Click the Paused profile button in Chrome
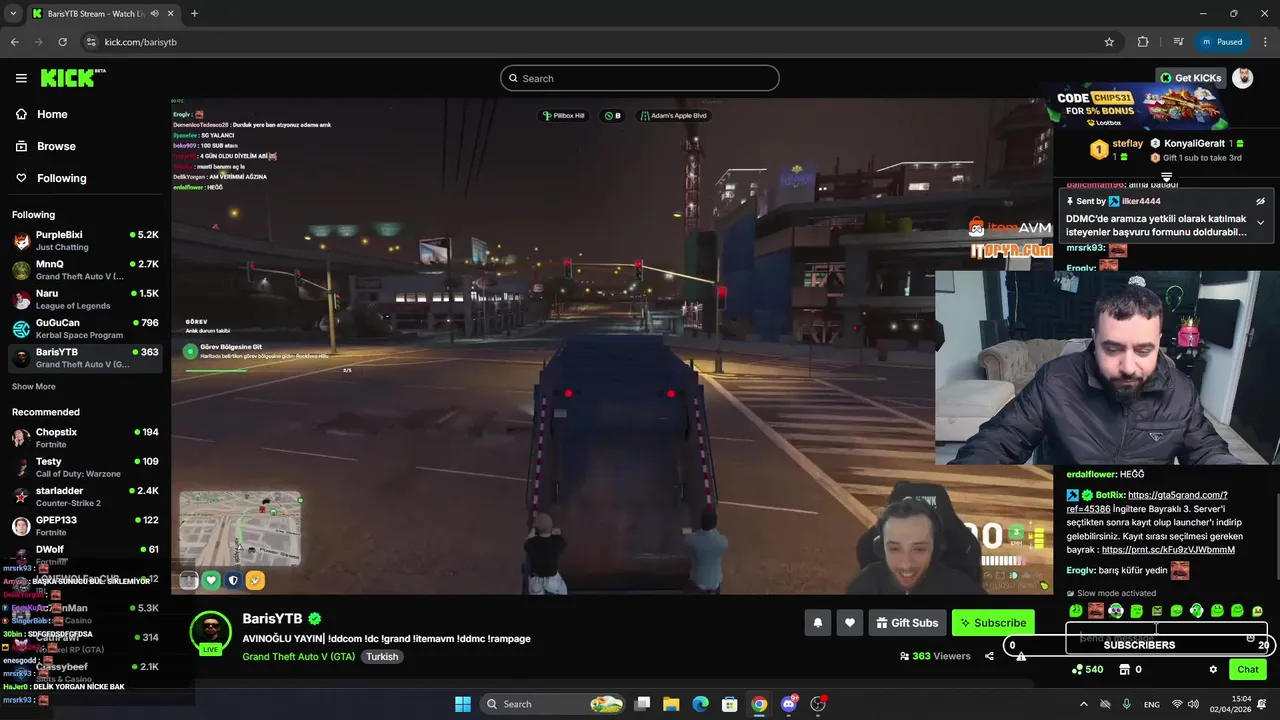The height and width of the screenshot is (720, 1280). tap(1221, 42)
